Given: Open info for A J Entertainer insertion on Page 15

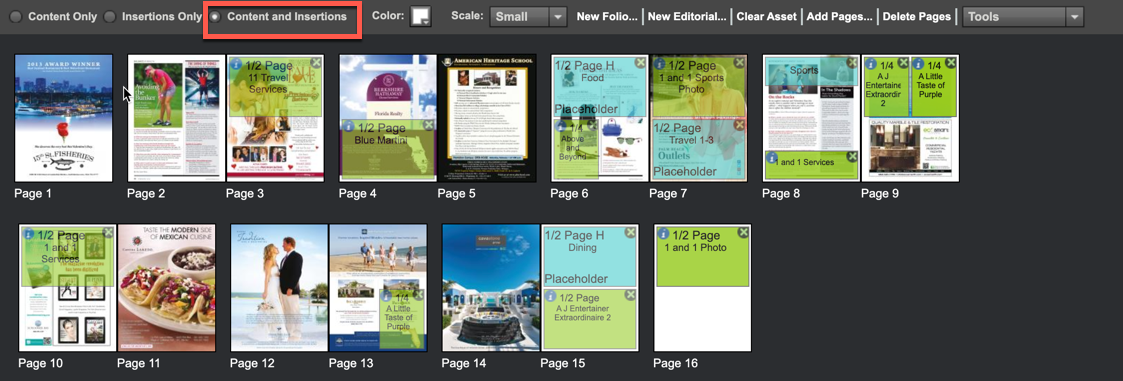Looking at the screenshot, I should 551,296.
